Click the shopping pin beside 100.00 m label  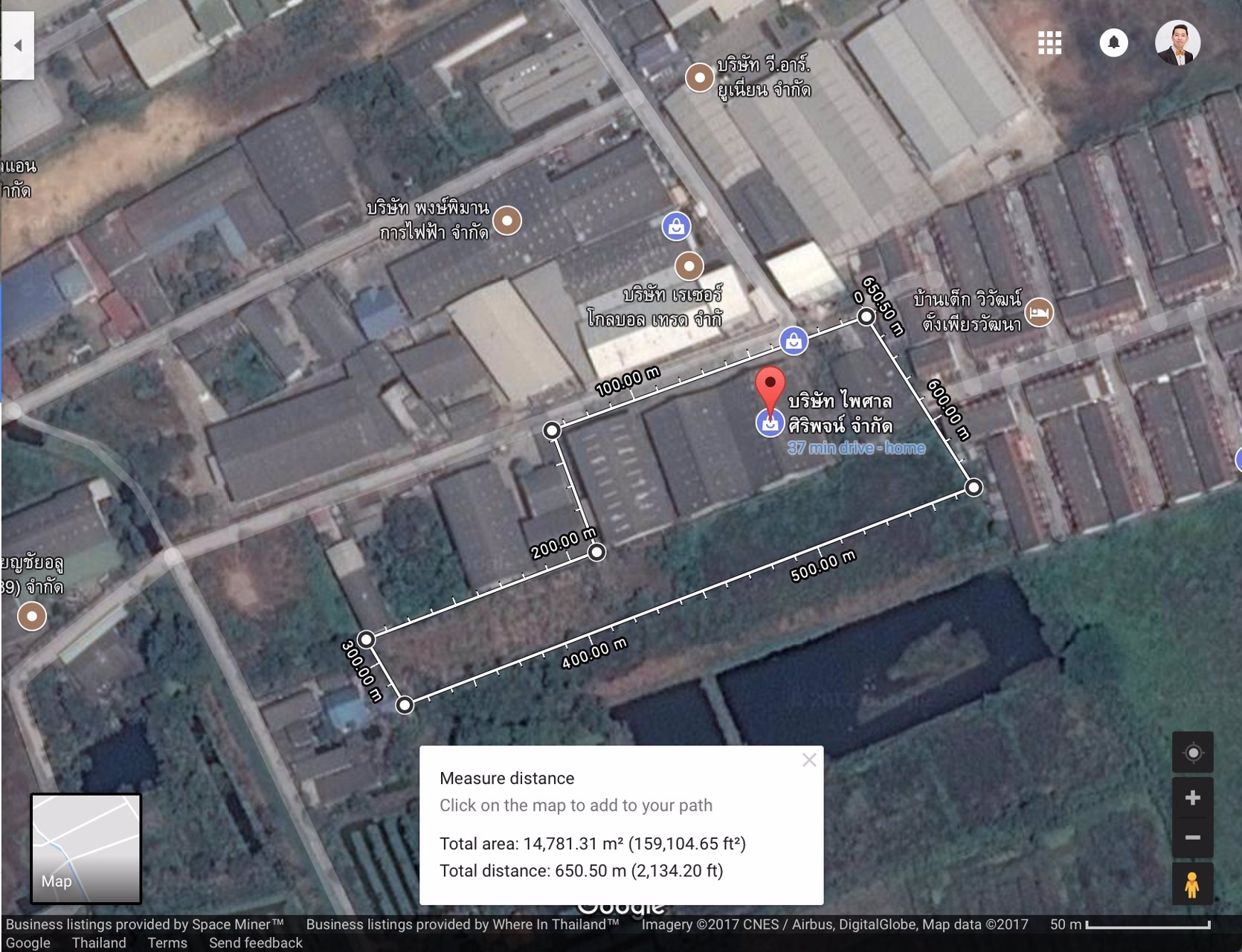tap(794, 341)
